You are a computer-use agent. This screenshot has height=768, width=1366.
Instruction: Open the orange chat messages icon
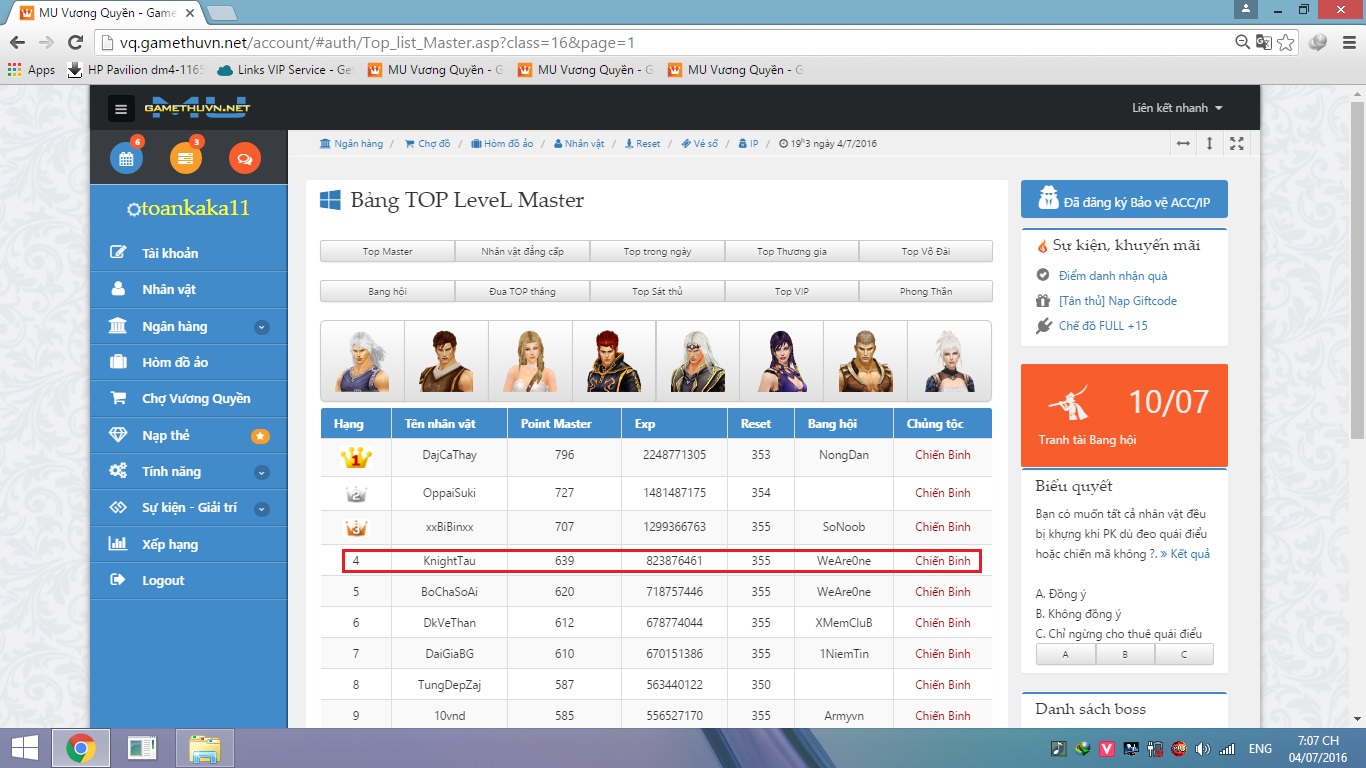point(244,158)
